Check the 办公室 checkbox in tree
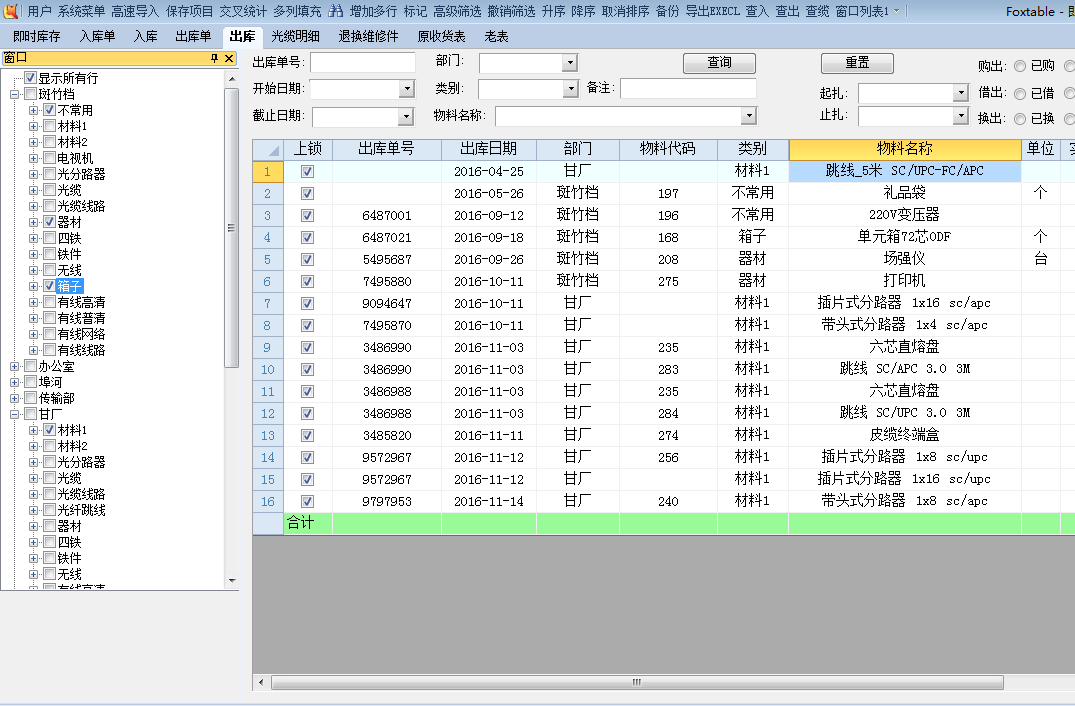Viewport: 1075px width, 706px height. (30, 365)
